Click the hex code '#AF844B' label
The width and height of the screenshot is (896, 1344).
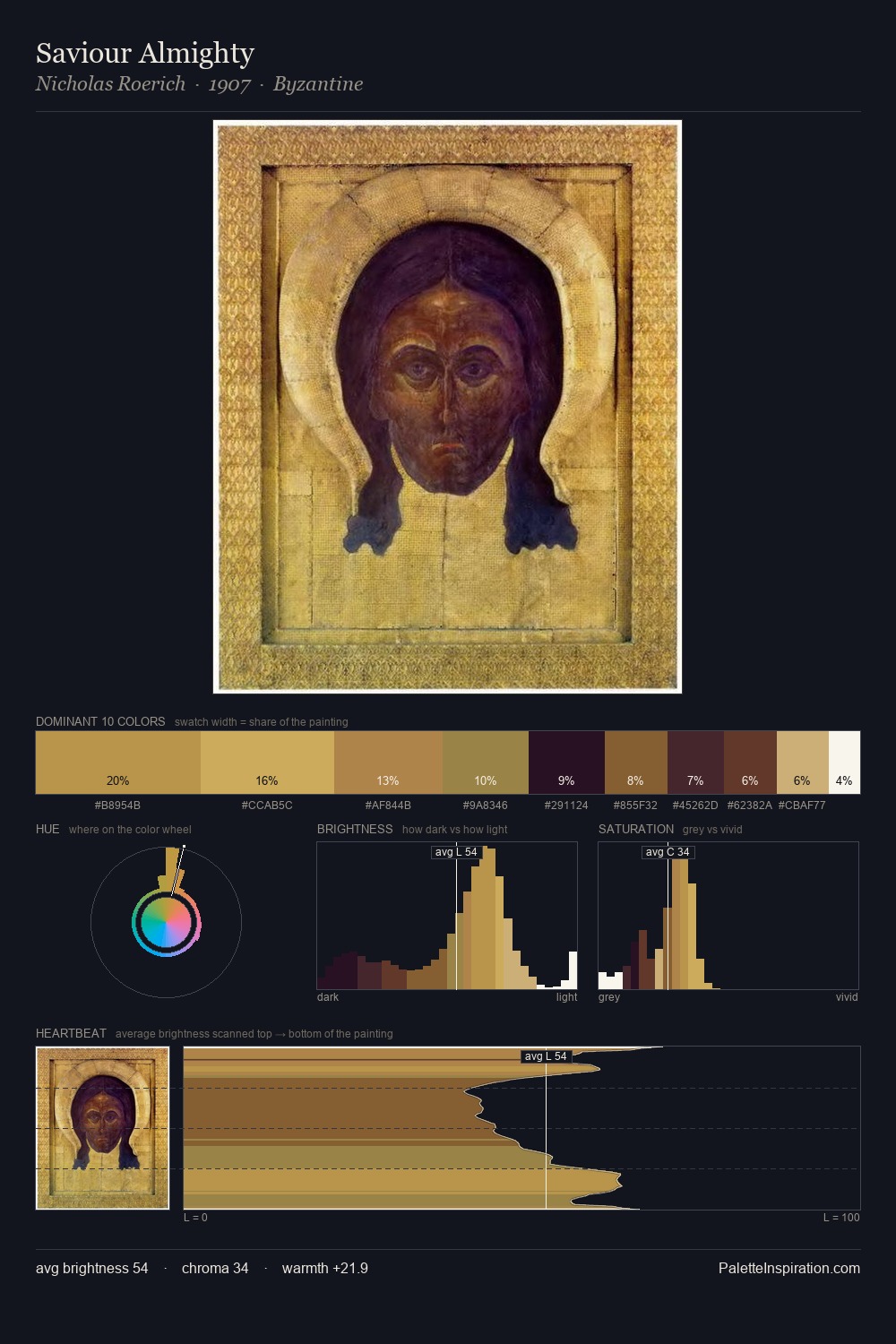(x=388, y=806)
